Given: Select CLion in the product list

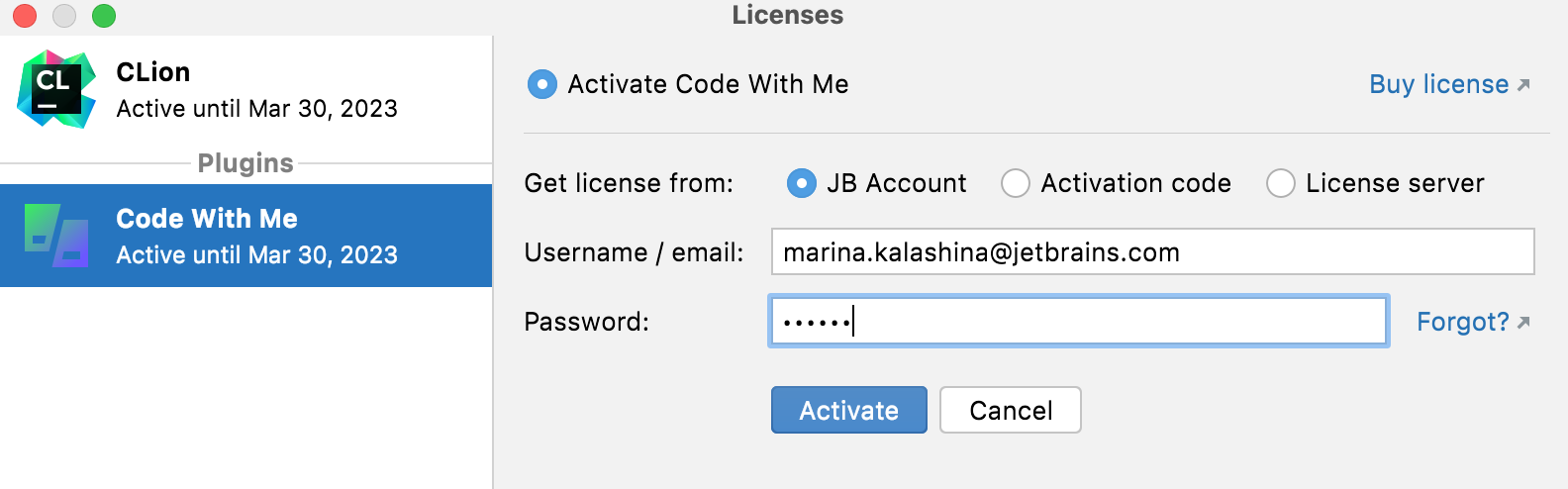Looking at the screenshot, I should [x=256, y=90].
